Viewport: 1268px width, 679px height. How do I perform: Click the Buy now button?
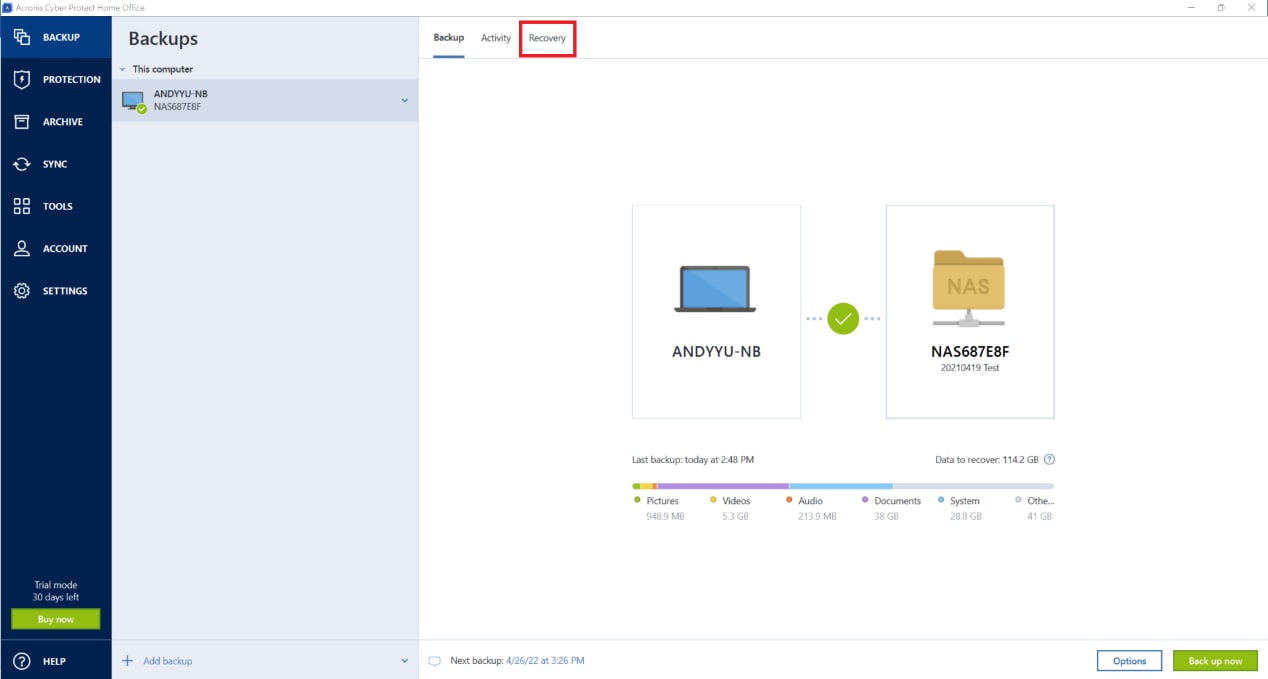coord(56,619)
